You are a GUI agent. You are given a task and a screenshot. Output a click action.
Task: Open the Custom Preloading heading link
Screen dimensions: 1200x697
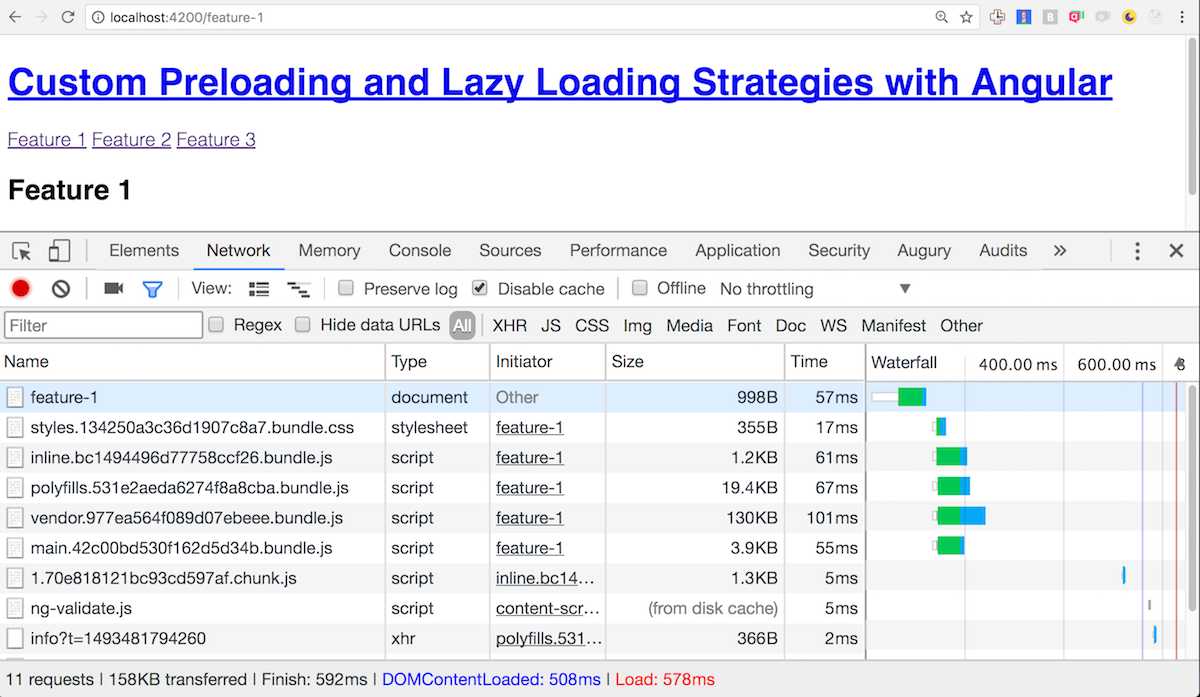pos(560,83)
